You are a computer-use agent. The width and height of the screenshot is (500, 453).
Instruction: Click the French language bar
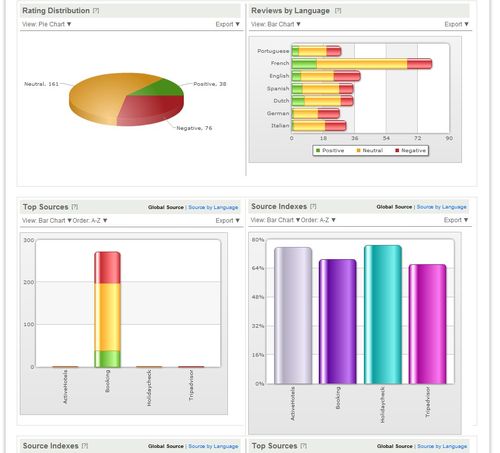click(x=362, y=63)
